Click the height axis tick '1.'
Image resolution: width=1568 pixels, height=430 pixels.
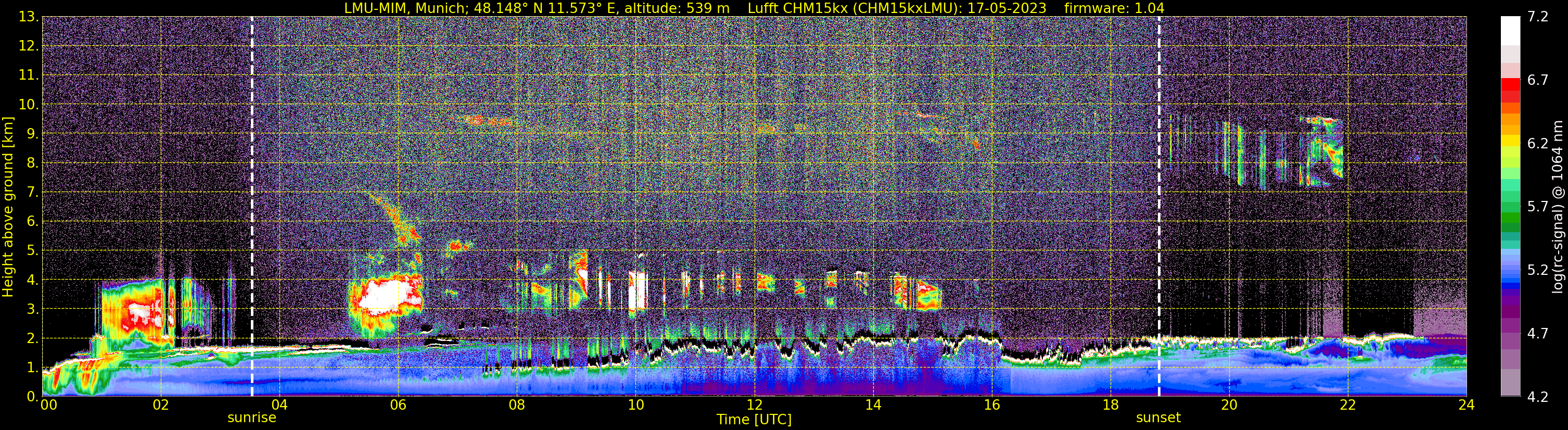coord(33,367)
